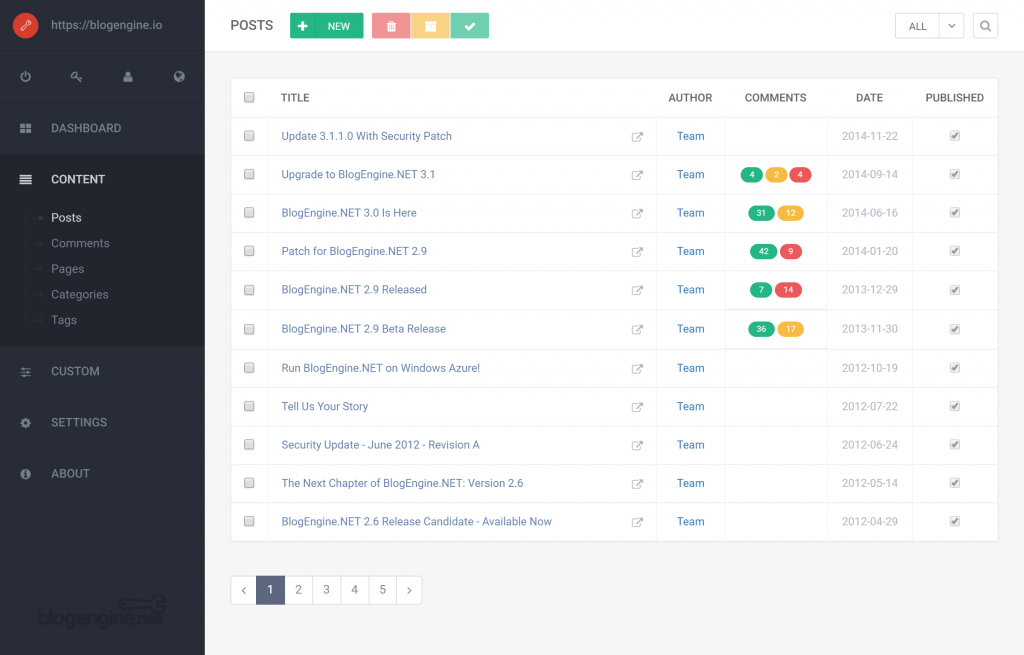Open the key icon for password settings
This screenshot has height=655, width=1024.
[76, 76]
